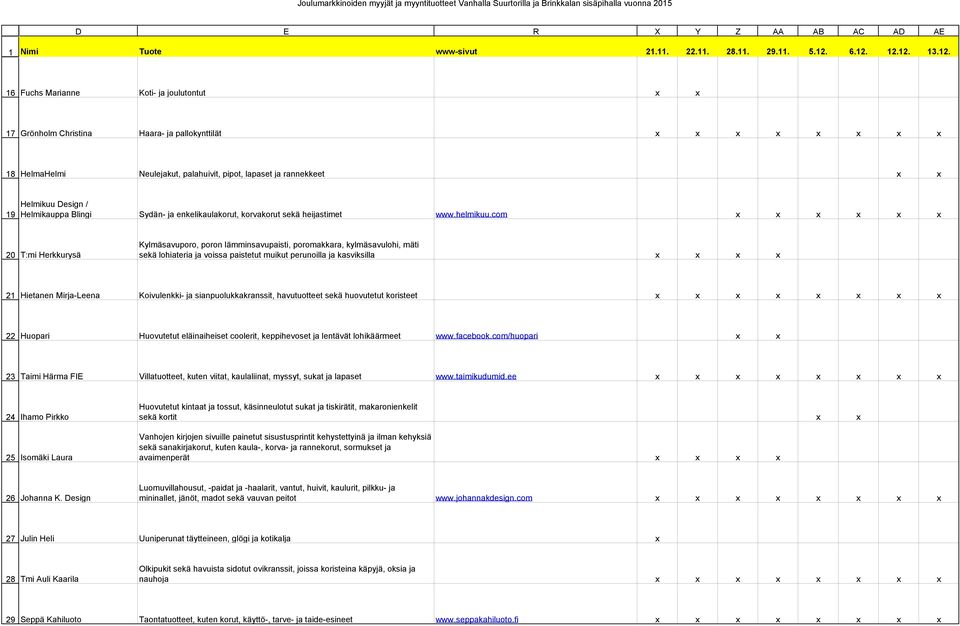Select the '28.11.' date header cell
The width and height of the screenshot is (960, 626).
point(738,47)
